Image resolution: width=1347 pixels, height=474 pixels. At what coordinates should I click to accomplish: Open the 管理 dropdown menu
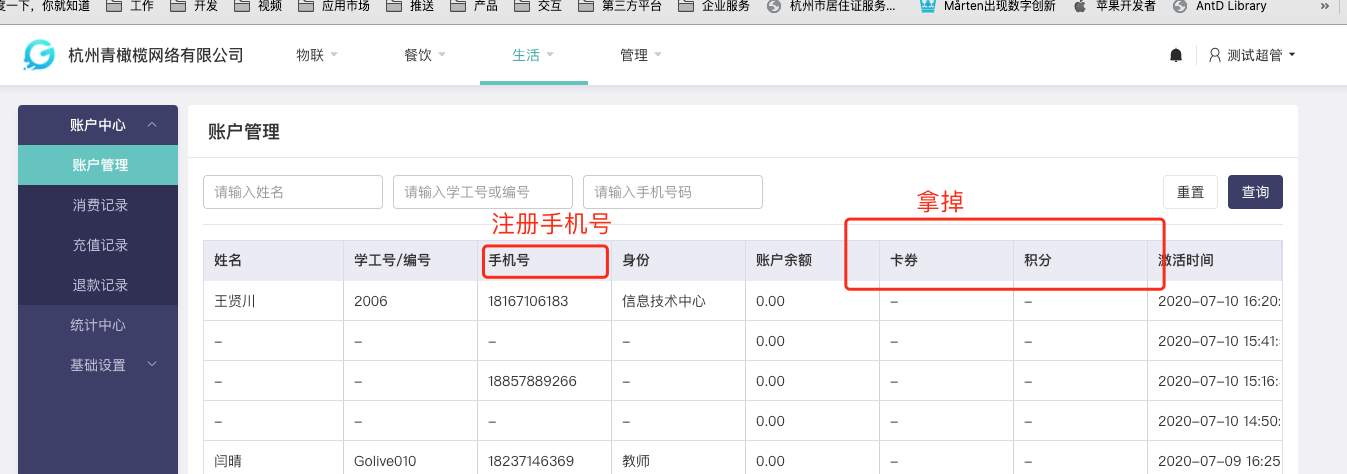(x=641, y=55)
